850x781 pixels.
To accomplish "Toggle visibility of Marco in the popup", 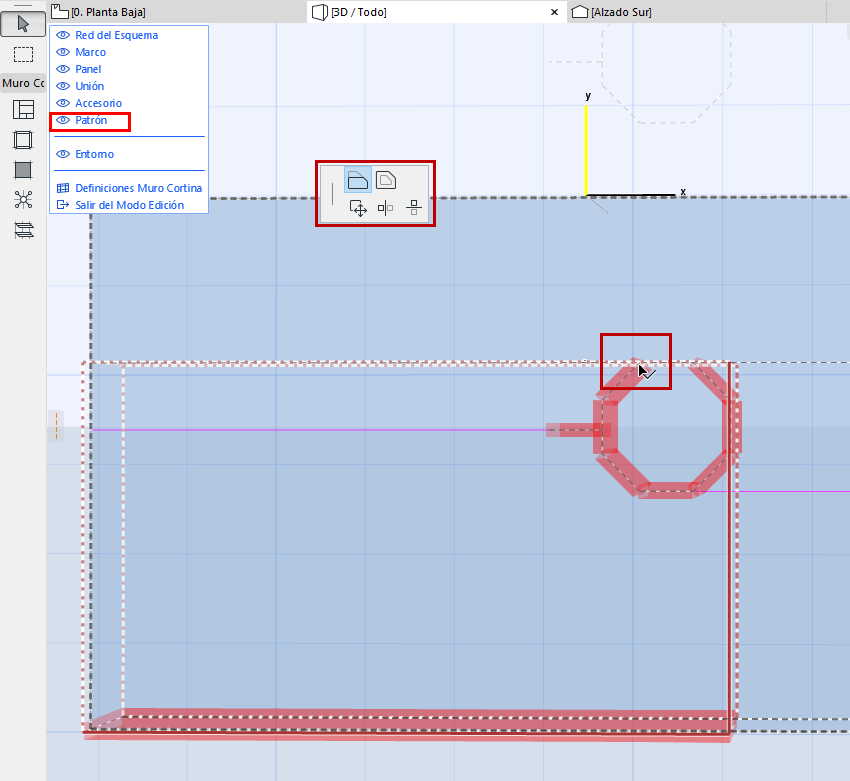I will coord(62,52).
